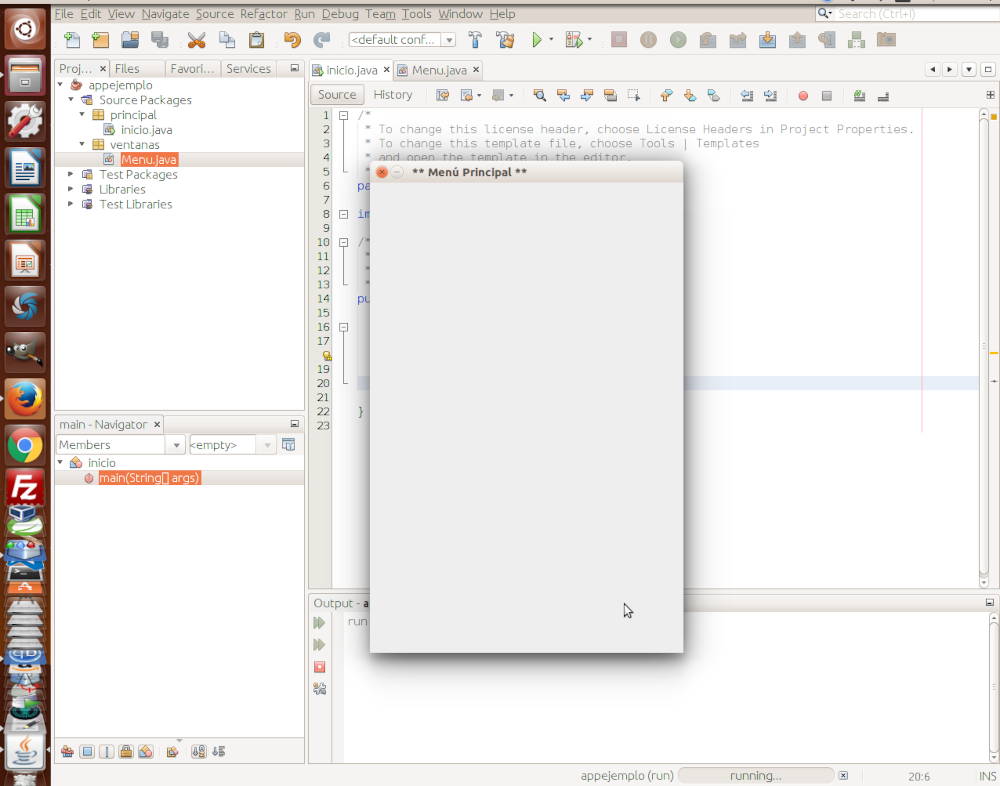The width and height of the screenshot is (1000, 786).
Task: Re-run the application from the Output panel
Action: click(319, 622)
